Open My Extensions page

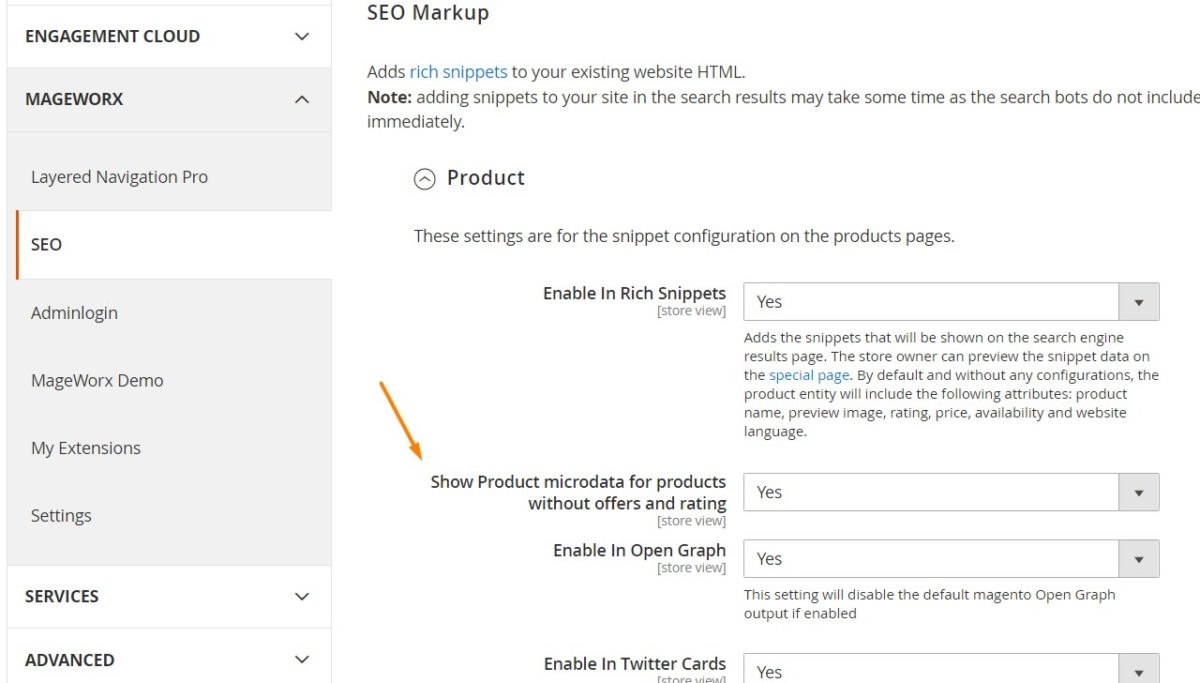pyautogui.click(x=86, y=448)
